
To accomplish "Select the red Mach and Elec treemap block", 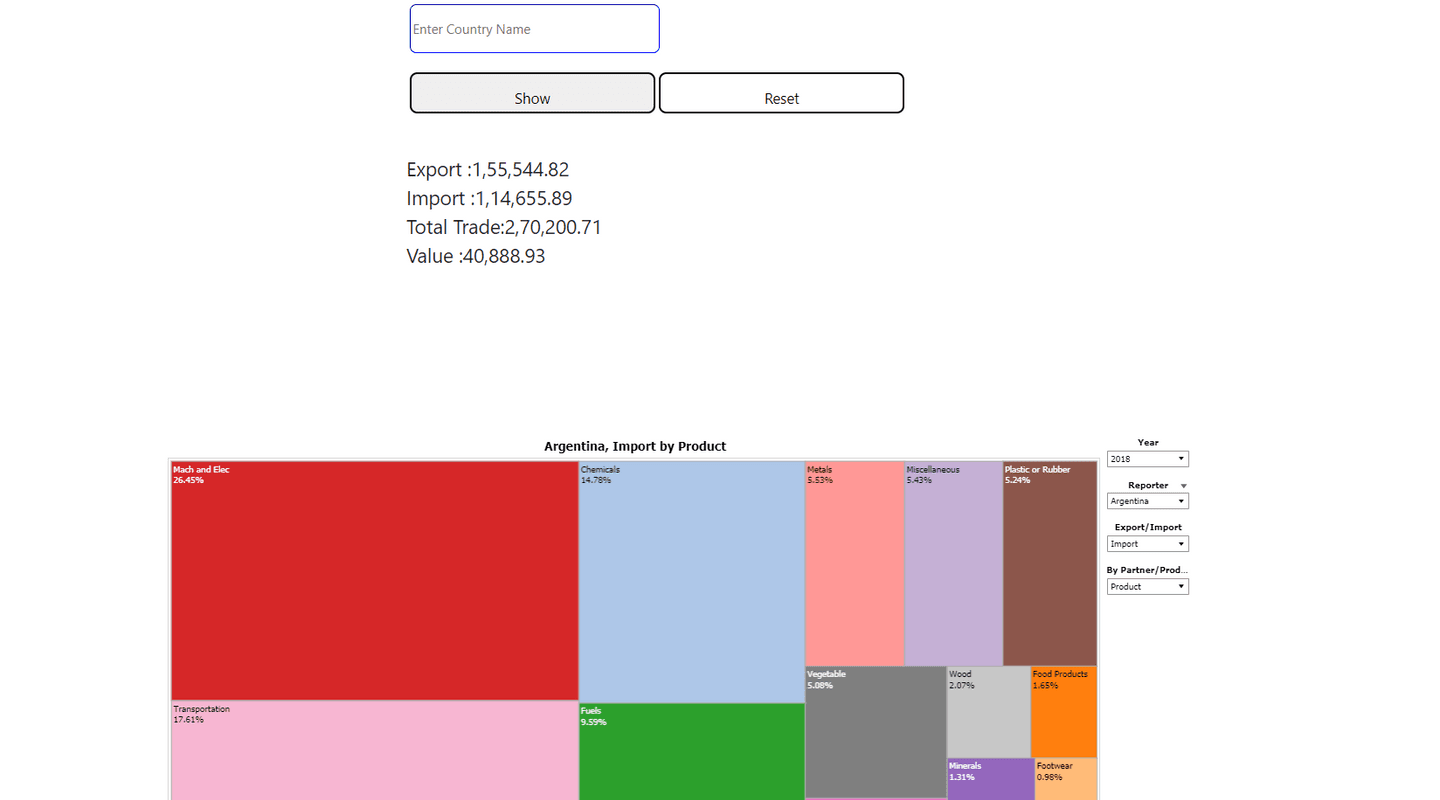I will click(x=375, y=580).
